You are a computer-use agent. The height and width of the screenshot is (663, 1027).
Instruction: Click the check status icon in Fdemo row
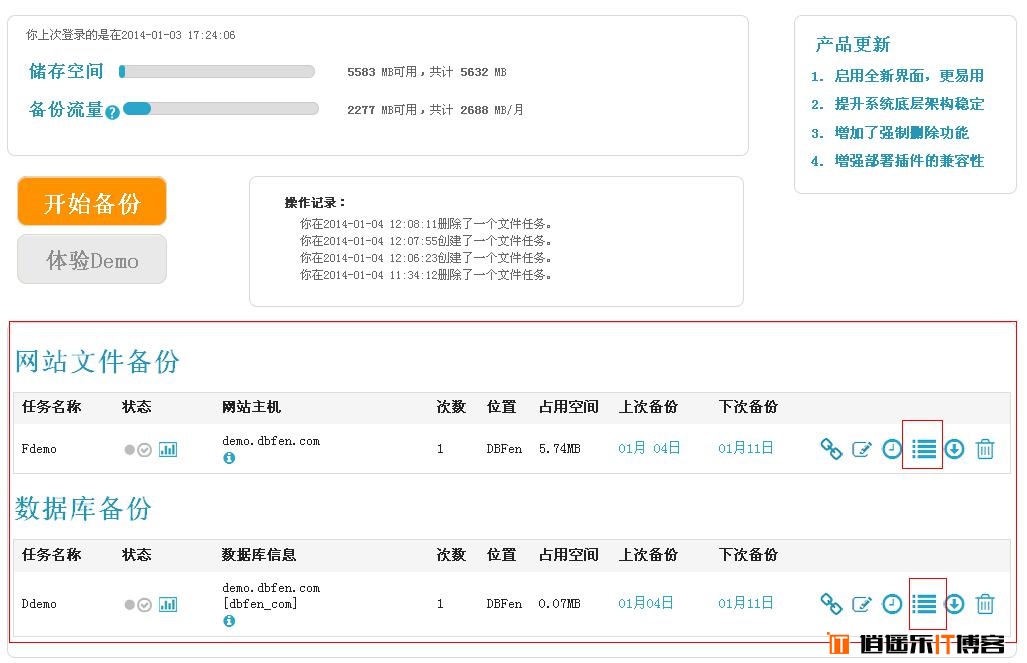coord(145,450)
